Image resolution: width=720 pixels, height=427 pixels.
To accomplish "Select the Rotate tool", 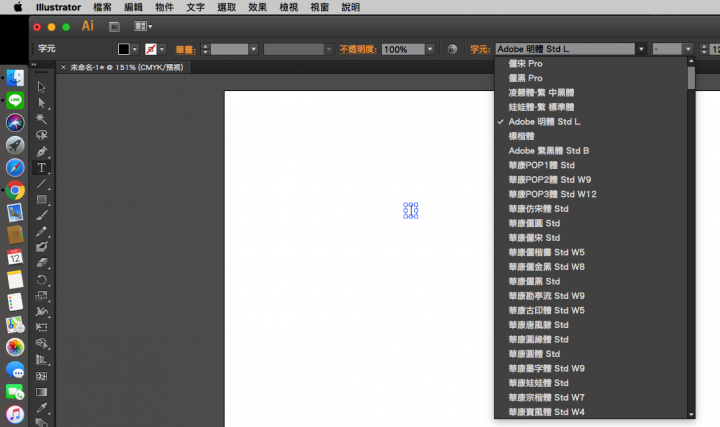I will coord(41,280).
